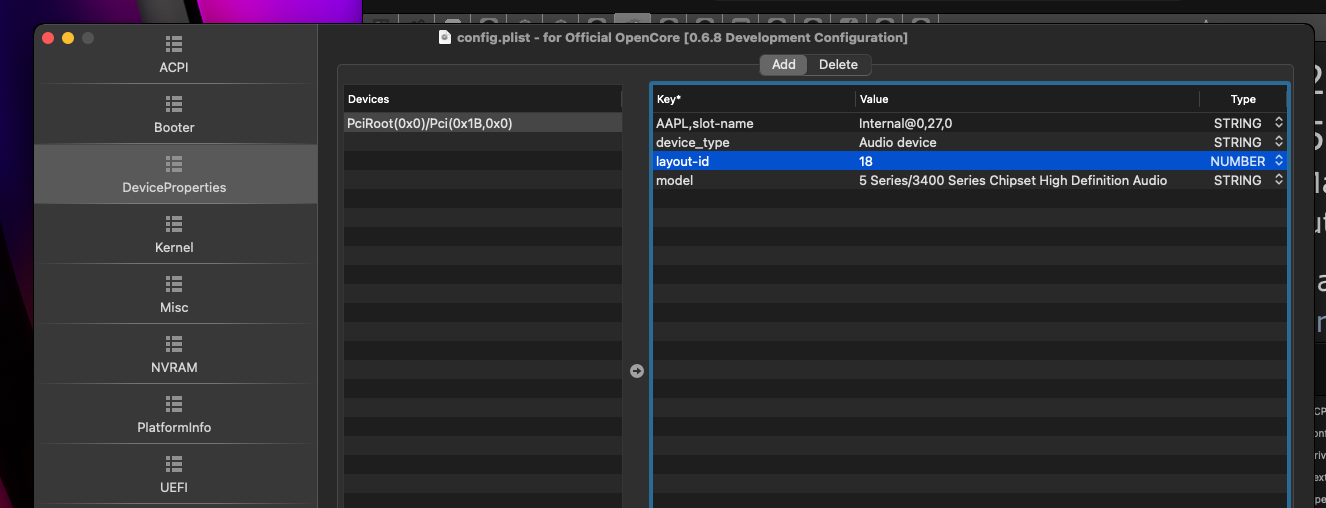This screenshot has width=1326, height=508.
Task: Sort by the Value column header
Action: [x=1027, y=99]
